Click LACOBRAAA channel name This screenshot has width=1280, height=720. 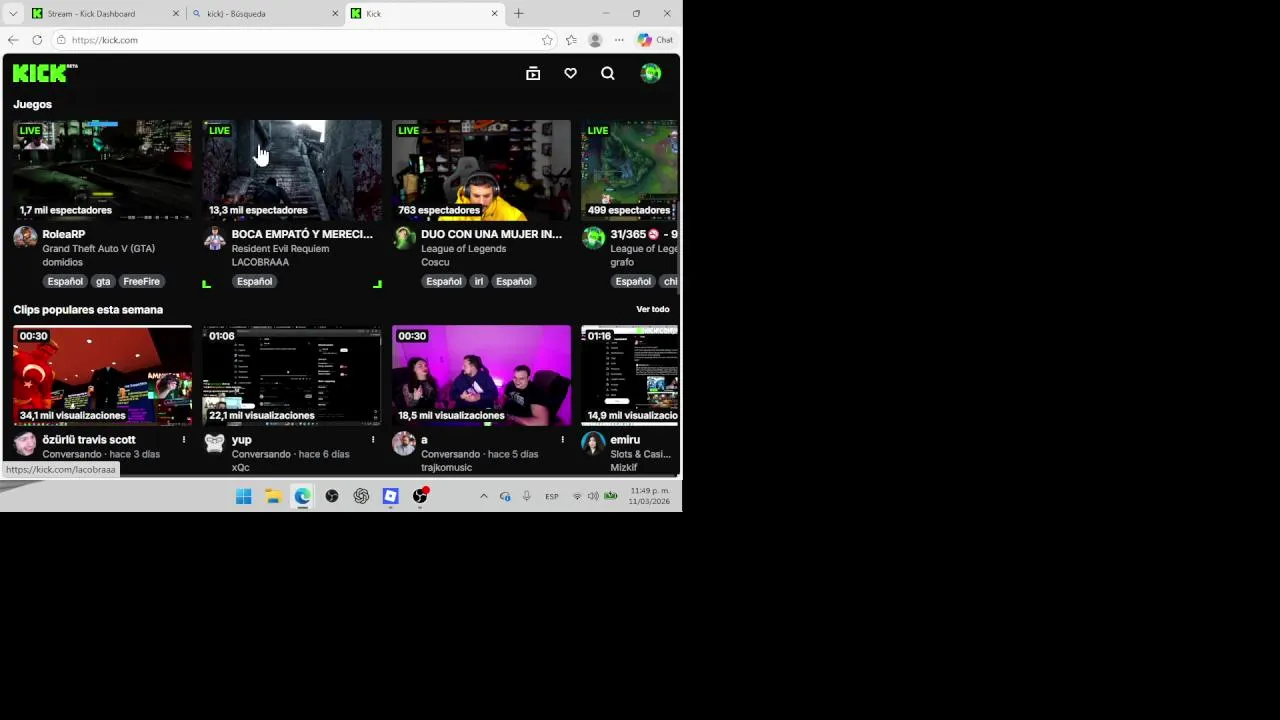tap(260, 262)
